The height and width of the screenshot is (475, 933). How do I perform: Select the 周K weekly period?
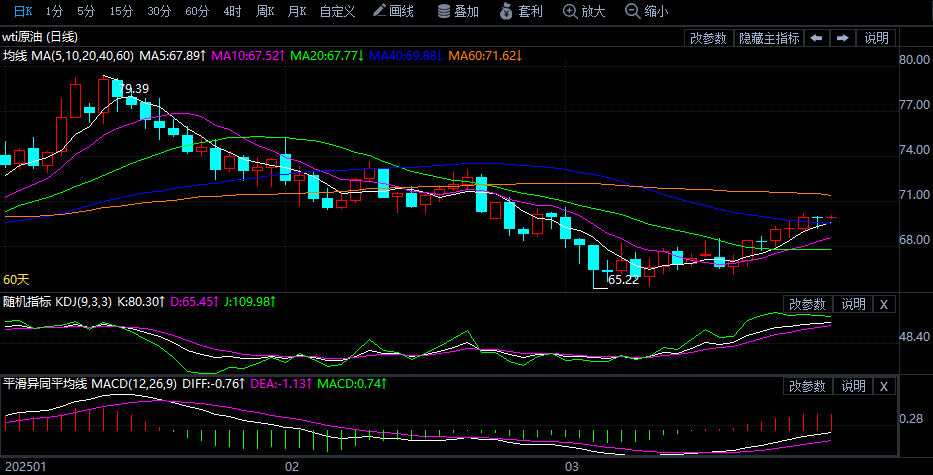coord(264,11)
